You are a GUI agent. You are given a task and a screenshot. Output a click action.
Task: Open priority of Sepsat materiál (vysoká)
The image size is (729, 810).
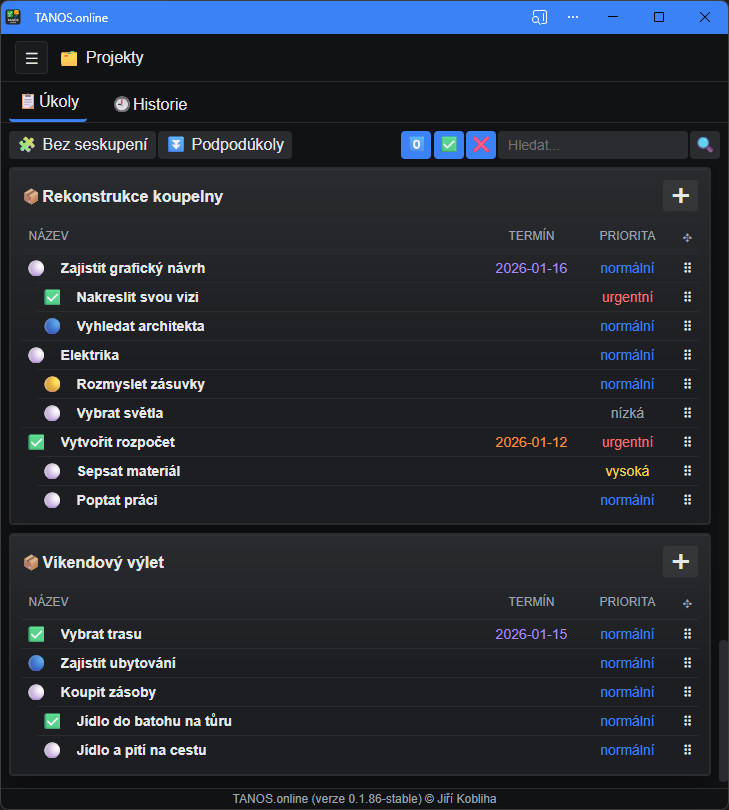click(x=627, y=471)
